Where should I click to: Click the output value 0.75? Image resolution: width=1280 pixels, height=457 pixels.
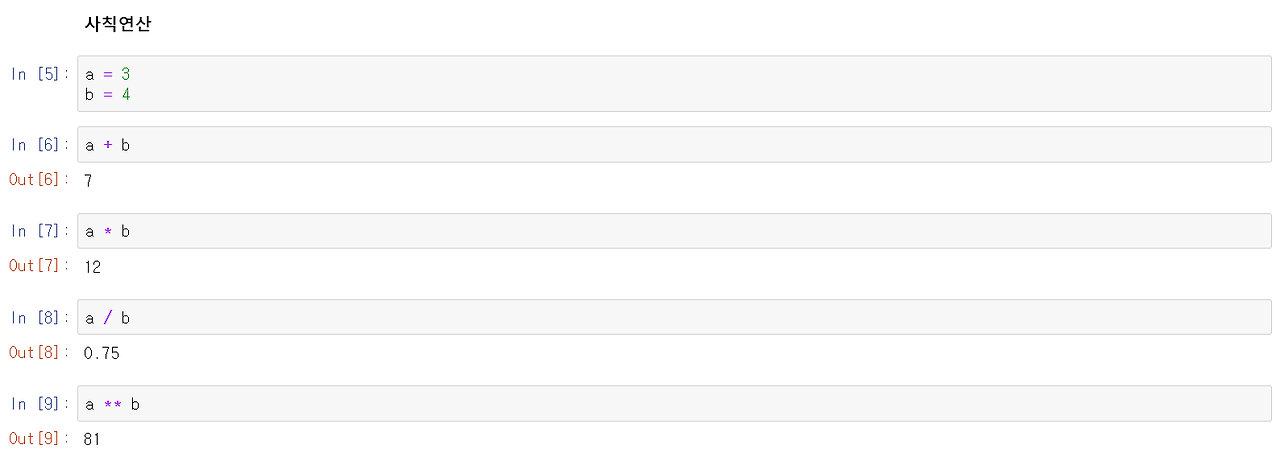[x=102, y=353]
